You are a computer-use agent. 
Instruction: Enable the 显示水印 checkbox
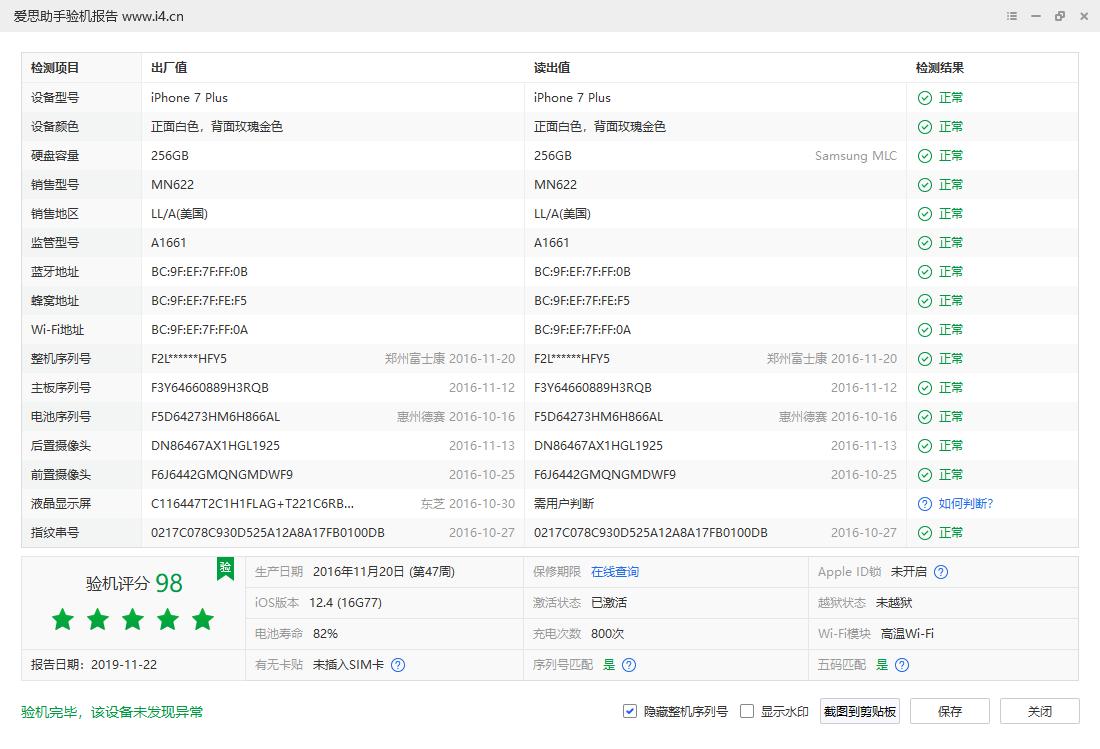pos(746,711)
